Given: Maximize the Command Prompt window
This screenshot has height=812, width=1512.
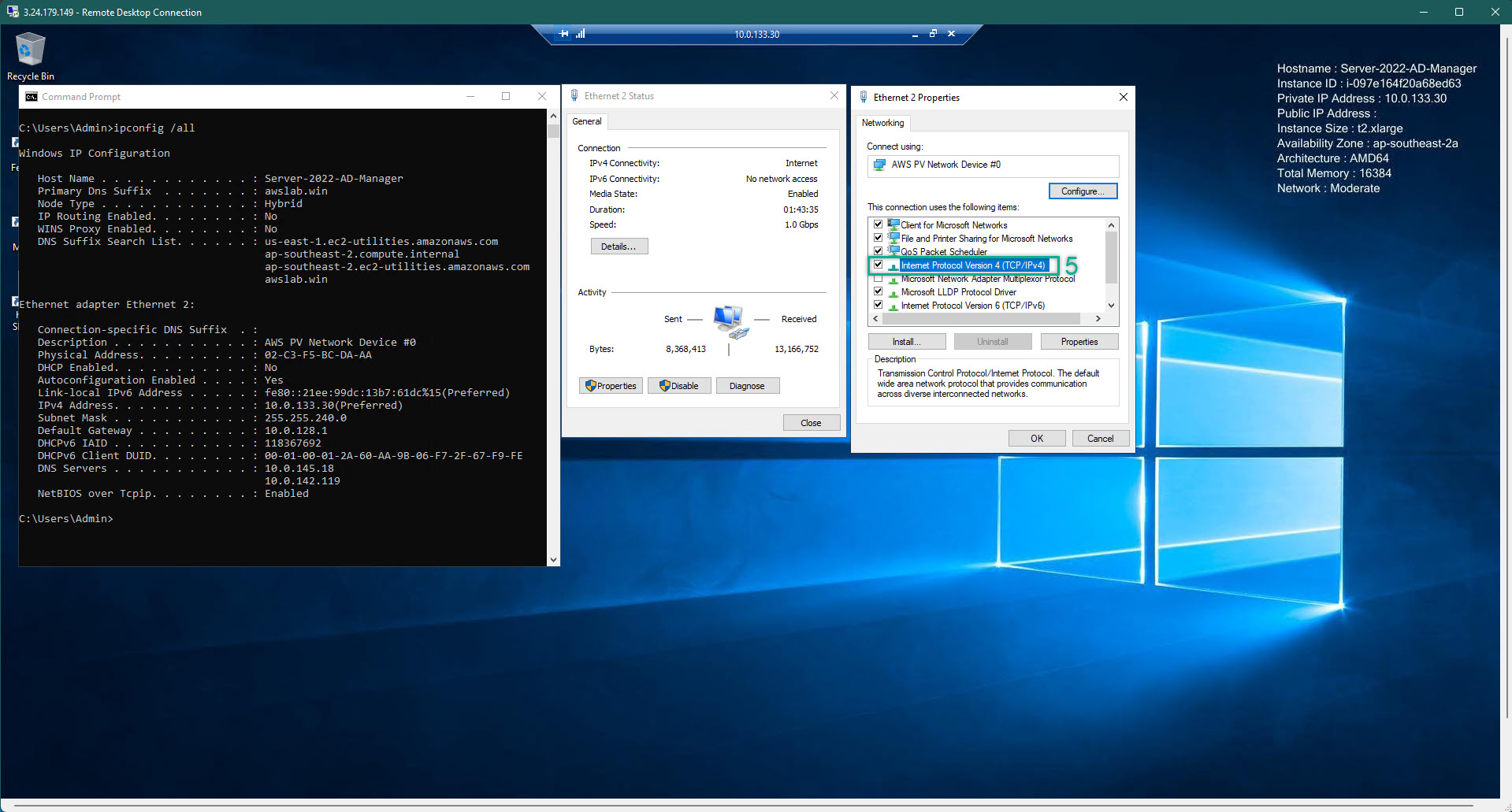Looking at the screenshot, I should pos(506,96).
